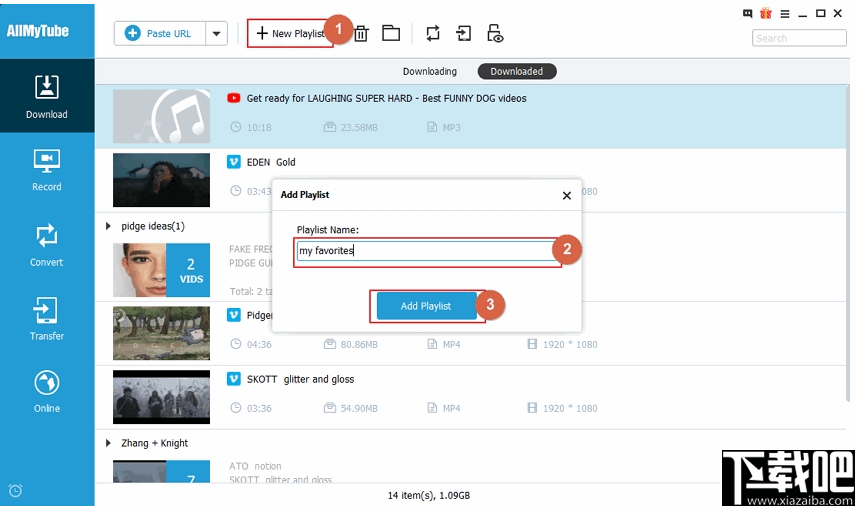The width and height of the screenshot is (857, 506).
Task: Click the private mode lock-eye icon
Action: 495,33
